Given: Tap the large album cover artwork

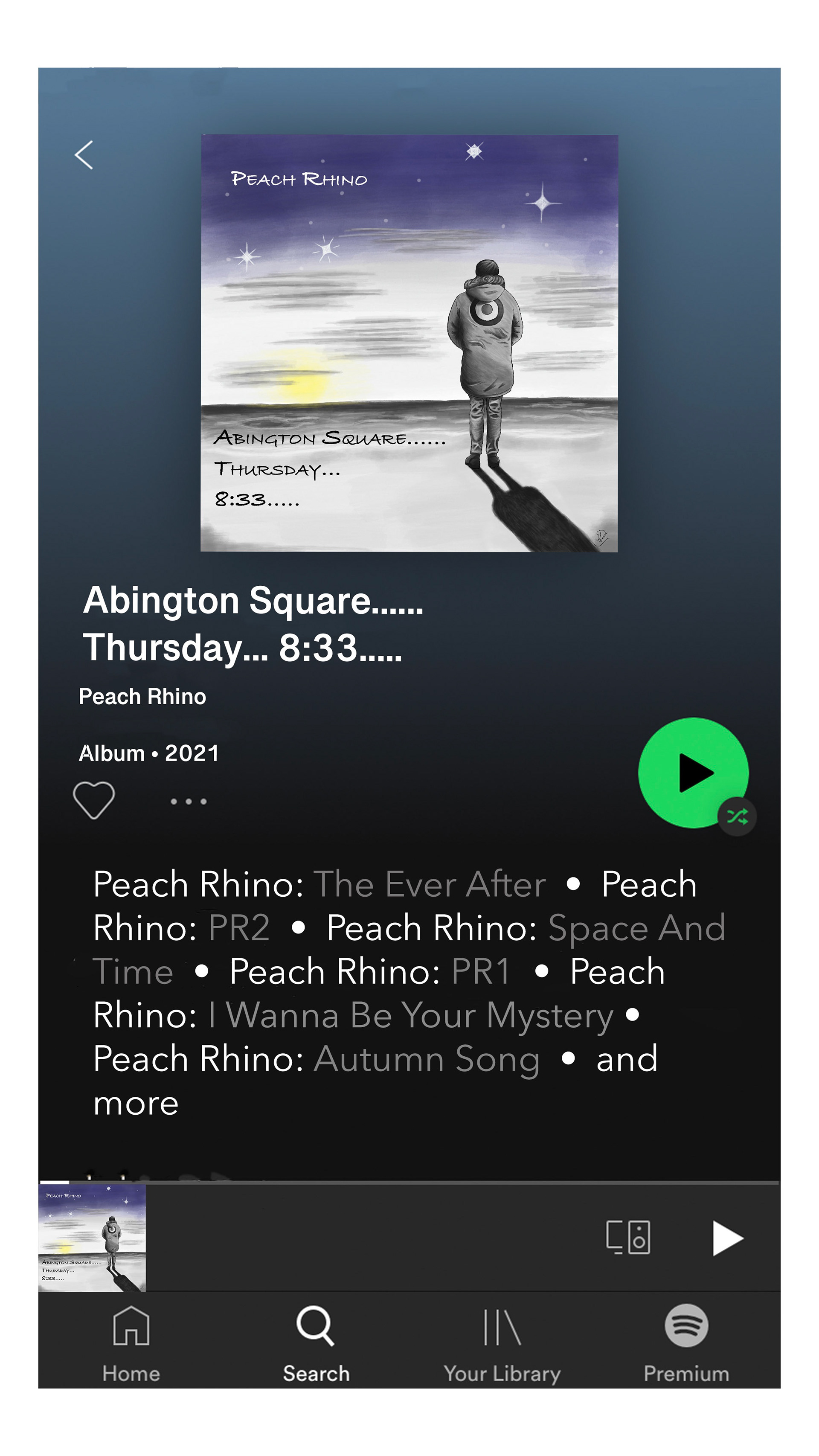Looking at the screenshot, I should 409,343.
